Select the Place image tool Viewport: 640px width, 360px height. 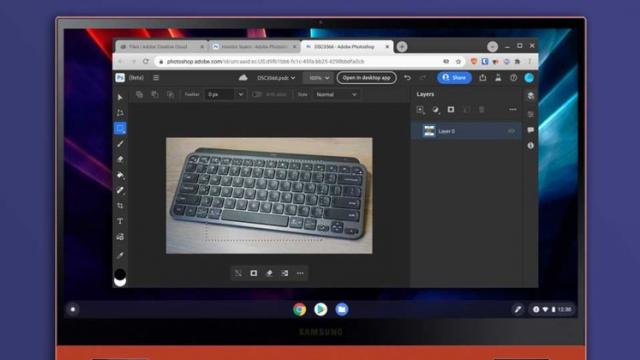[120, 237]
